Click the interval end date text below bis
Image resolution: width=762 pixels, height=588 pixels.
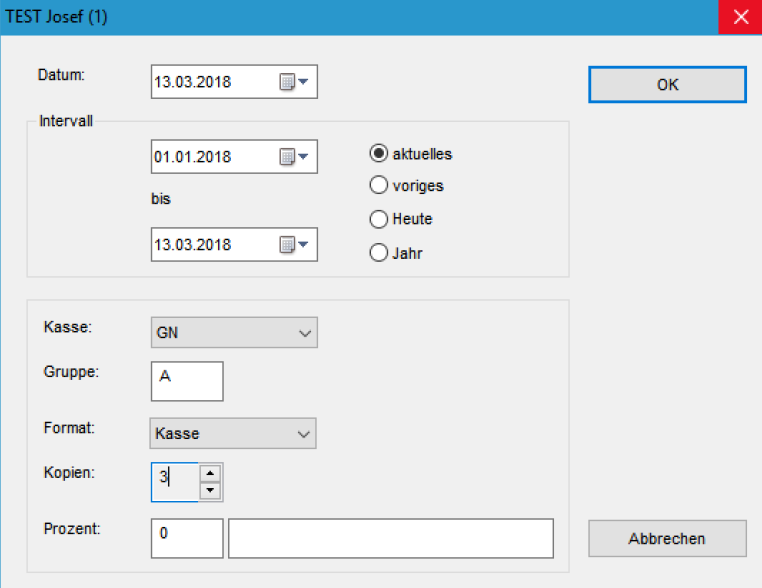pyautogui.click(x=192, y=244)
